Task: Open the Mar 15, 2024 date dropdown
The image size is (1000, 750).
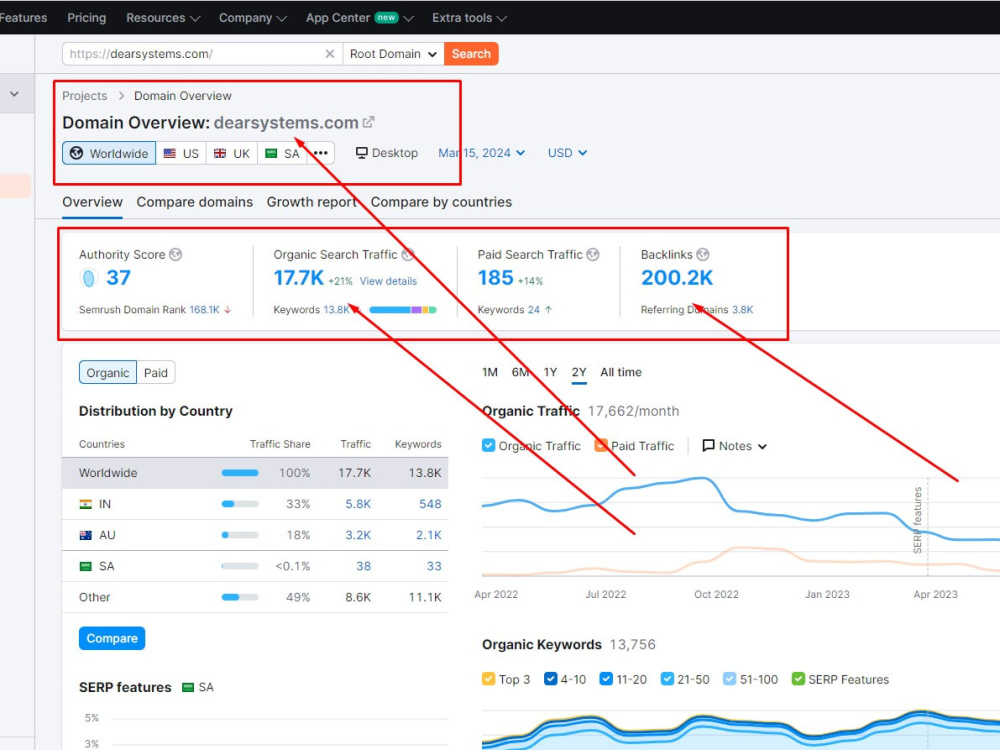Action: point(482,153)
